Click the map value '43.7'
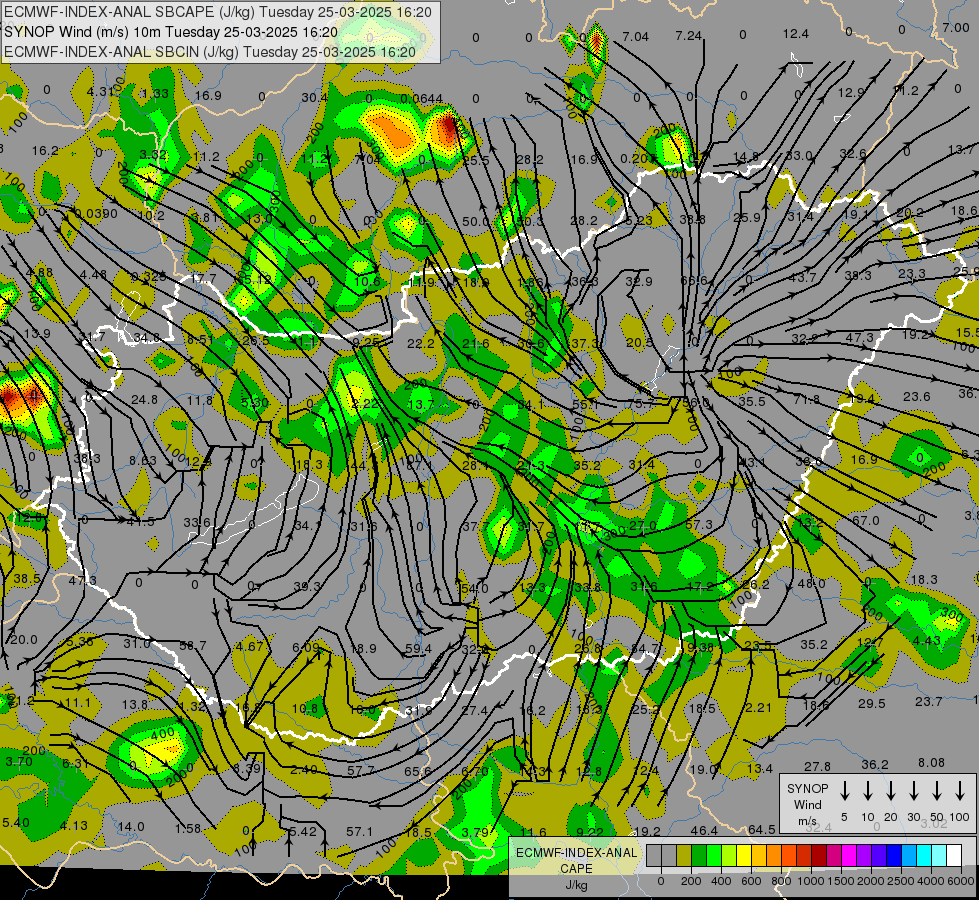The image size is (979, 900). coord(802,277)
